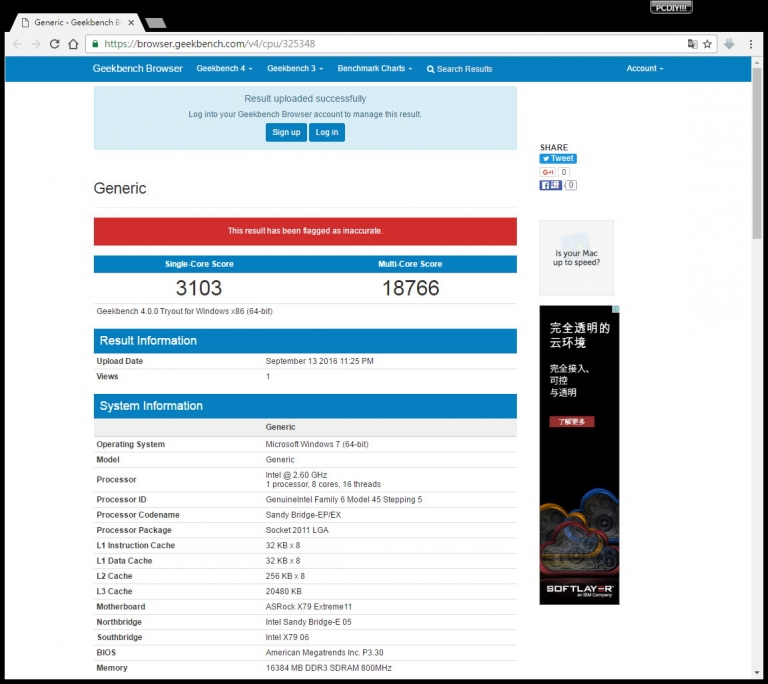Open Chrome three-dot menu
768x684 pixels.
pos(750,44)
